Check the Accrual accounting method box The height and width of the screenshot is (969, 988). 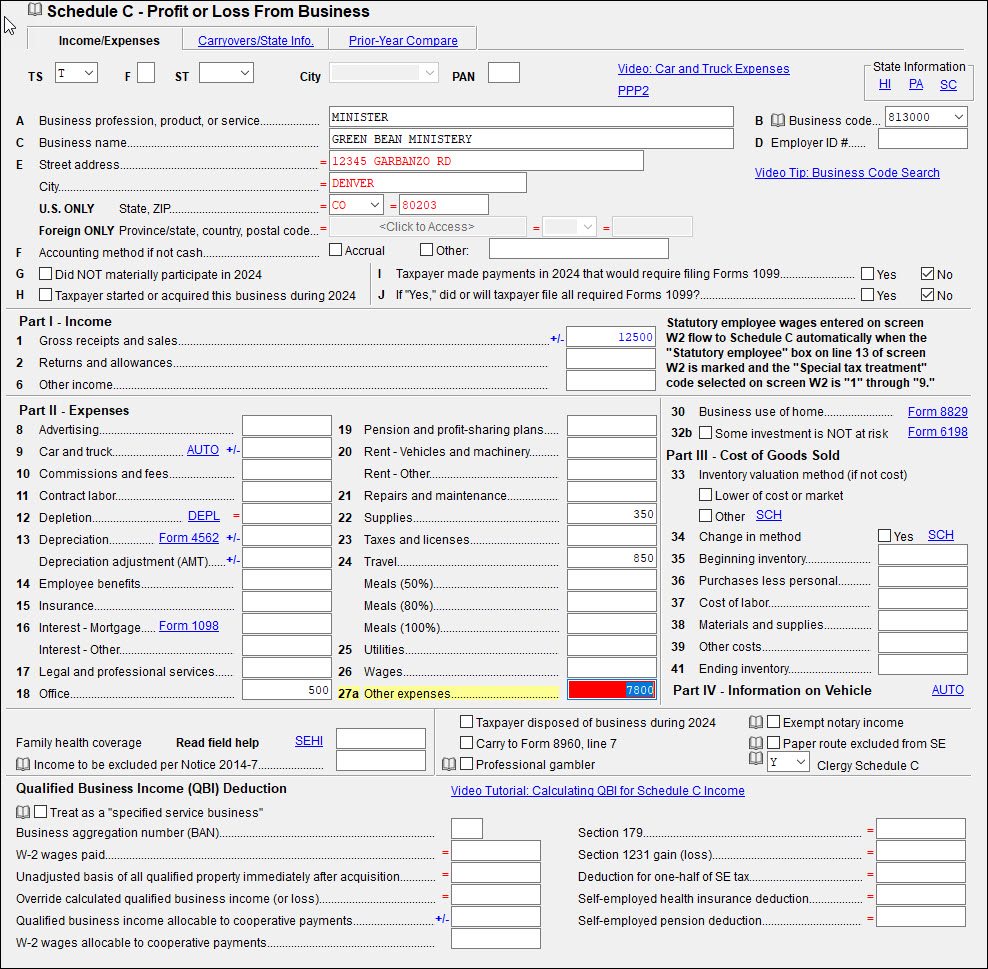pos(336,250)
